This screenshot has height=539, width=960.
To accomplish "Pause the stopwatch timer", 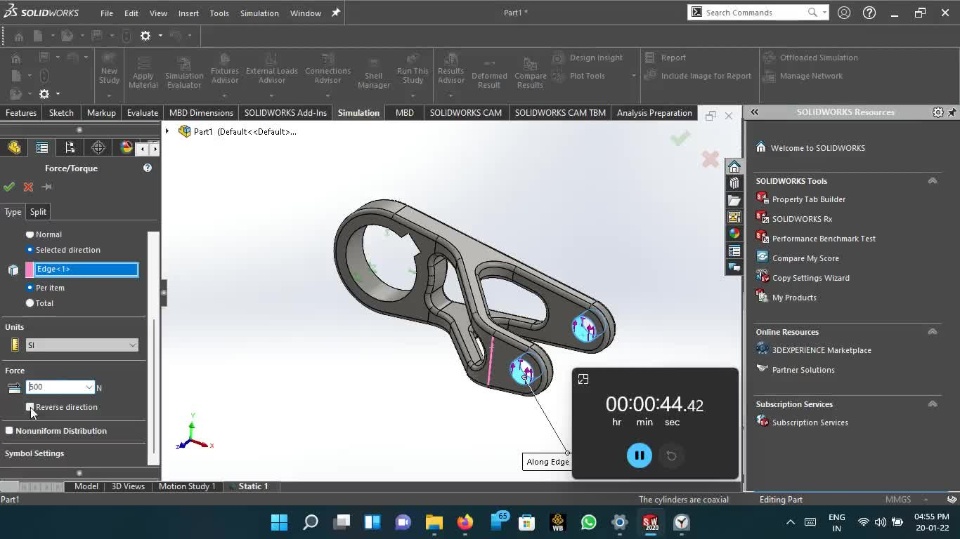I will click(x=639, y=455).
